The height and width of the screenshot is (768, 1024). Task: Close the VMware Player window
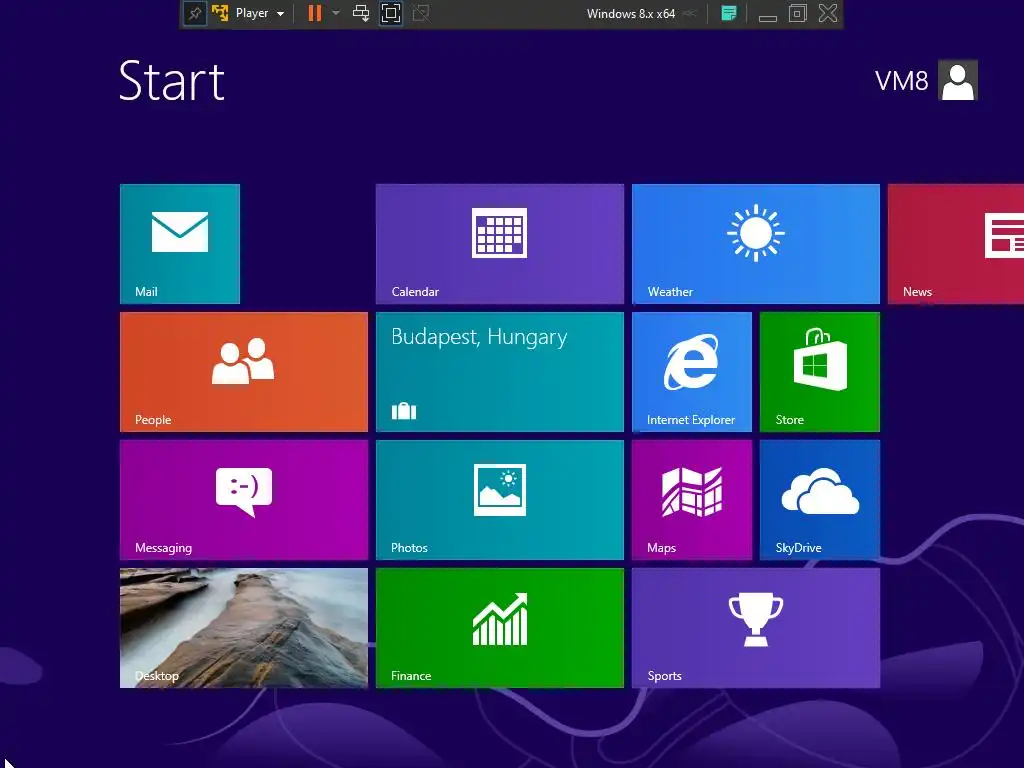(827, 13)
